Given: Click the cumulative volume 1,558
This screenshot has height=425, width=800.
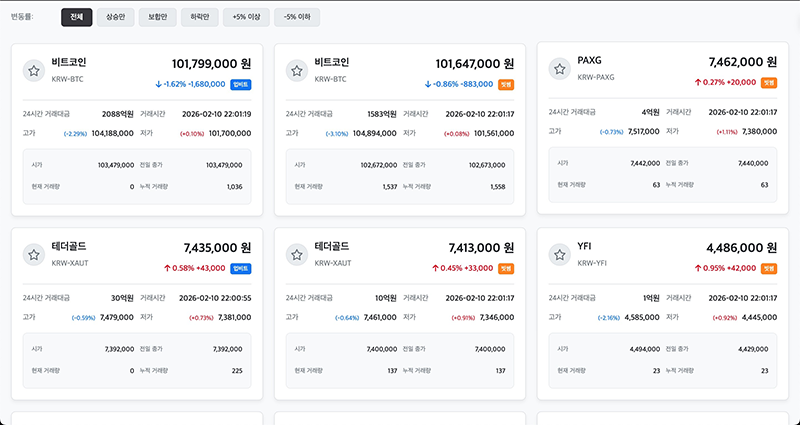Looking at the screenshot, I should (x=497, y=187).
